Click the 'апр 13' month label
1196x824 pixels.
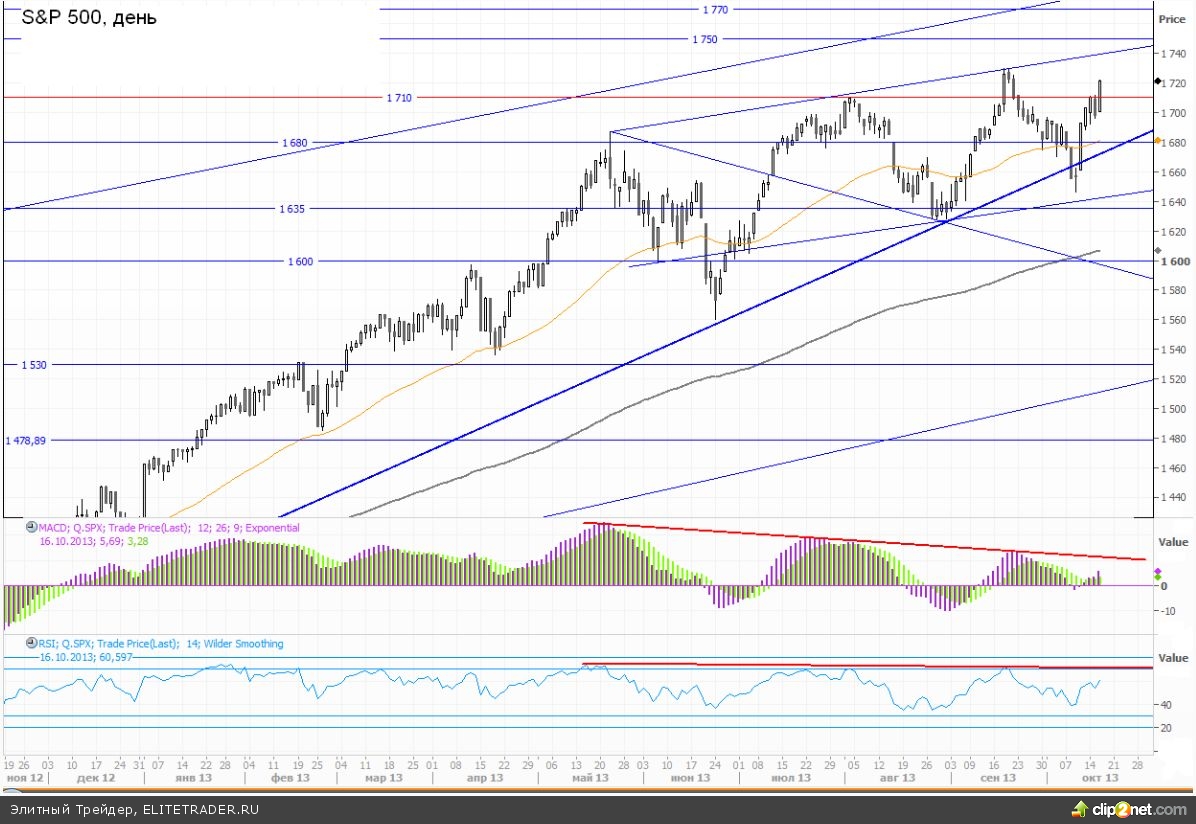point(484,778)
